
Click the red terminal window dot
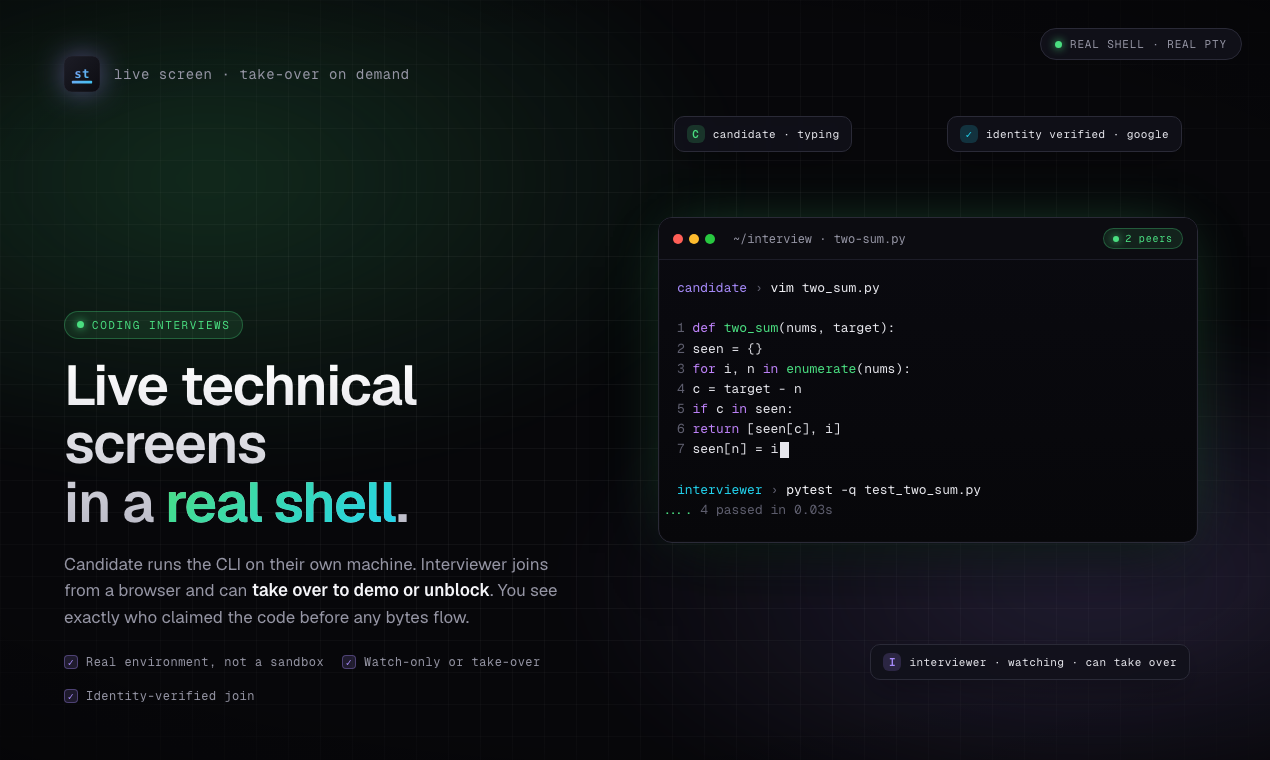678,239
